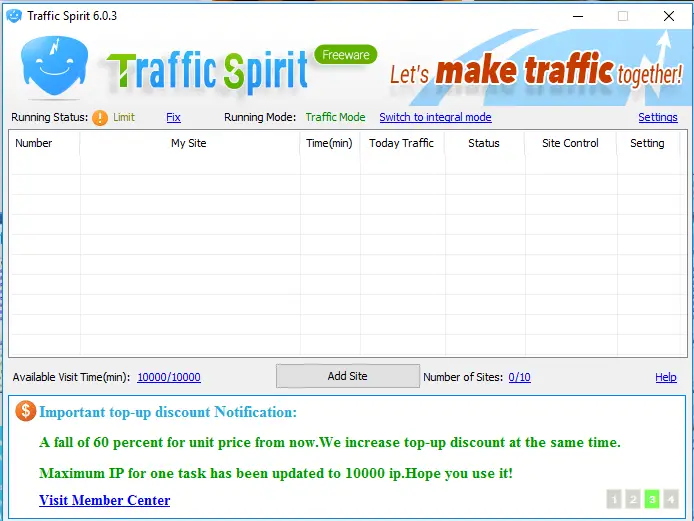Click the orange Limit warning icon
Viewport: 694px width, 521px height.
click(x=100, y=118)
